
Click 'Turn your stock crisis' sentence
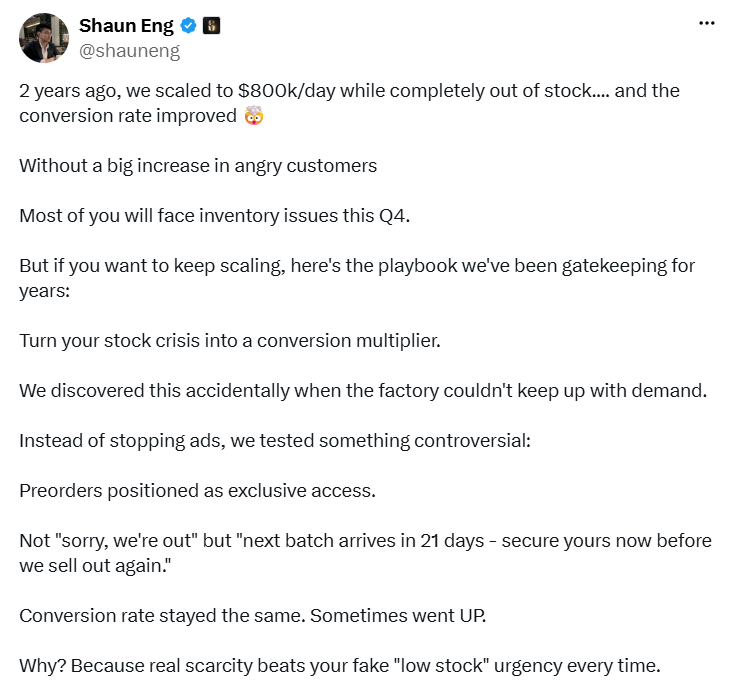230,341
